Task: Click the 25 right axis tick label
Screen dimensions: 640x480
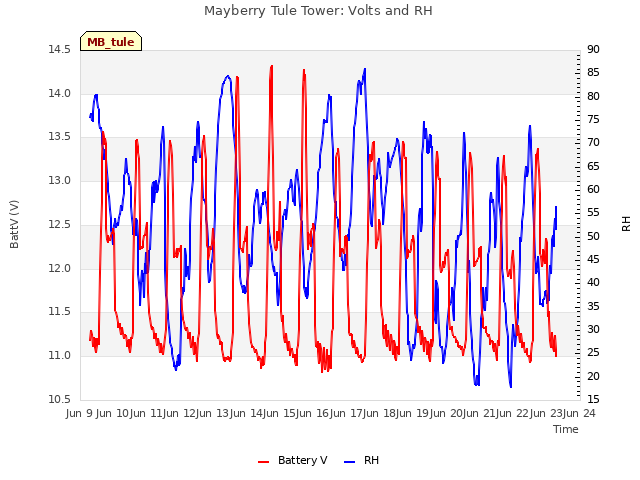Action: [x=593, y=353]
